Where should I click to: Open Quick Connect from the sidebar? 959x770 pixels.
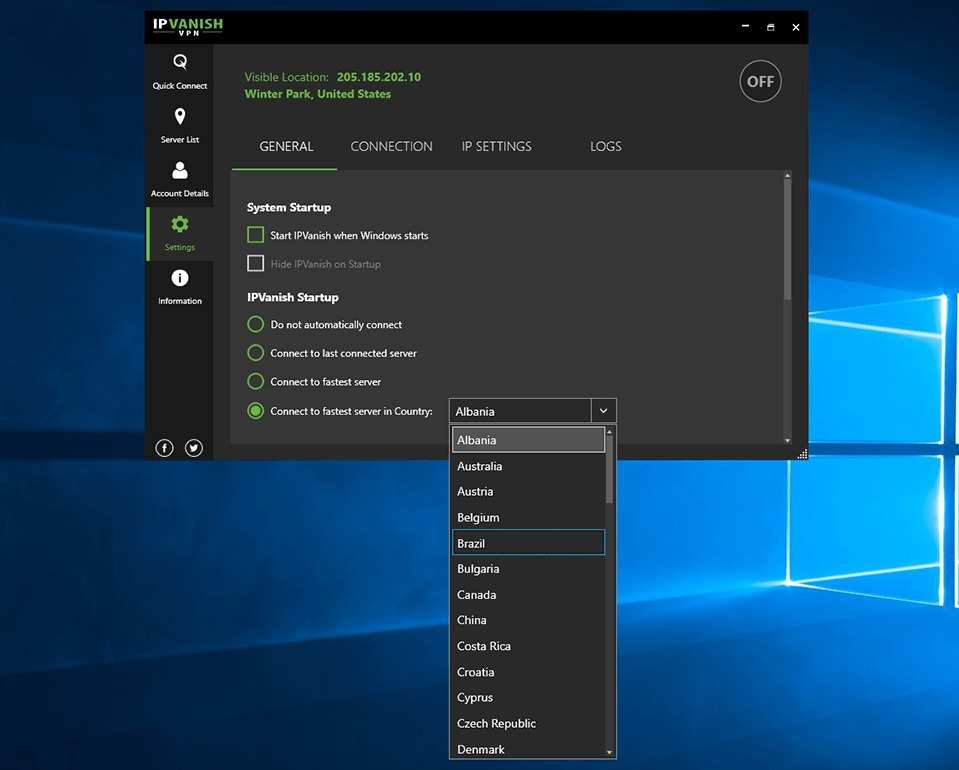180,72
